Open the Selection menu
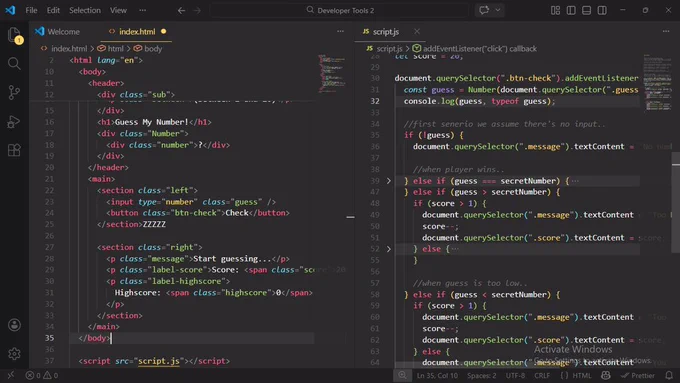680x383 pixels. (85, 10)
